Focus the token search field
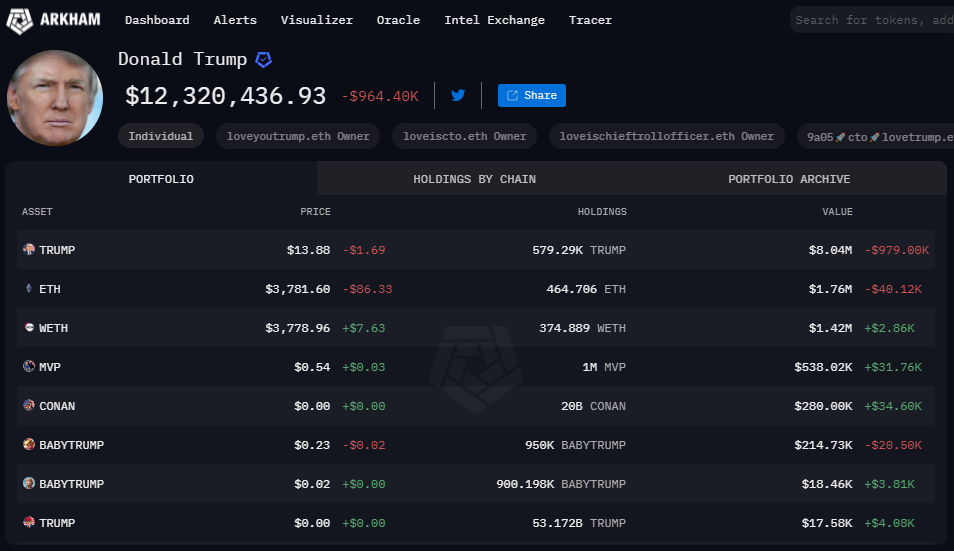954x551 pixels. [x=872, y=20]
